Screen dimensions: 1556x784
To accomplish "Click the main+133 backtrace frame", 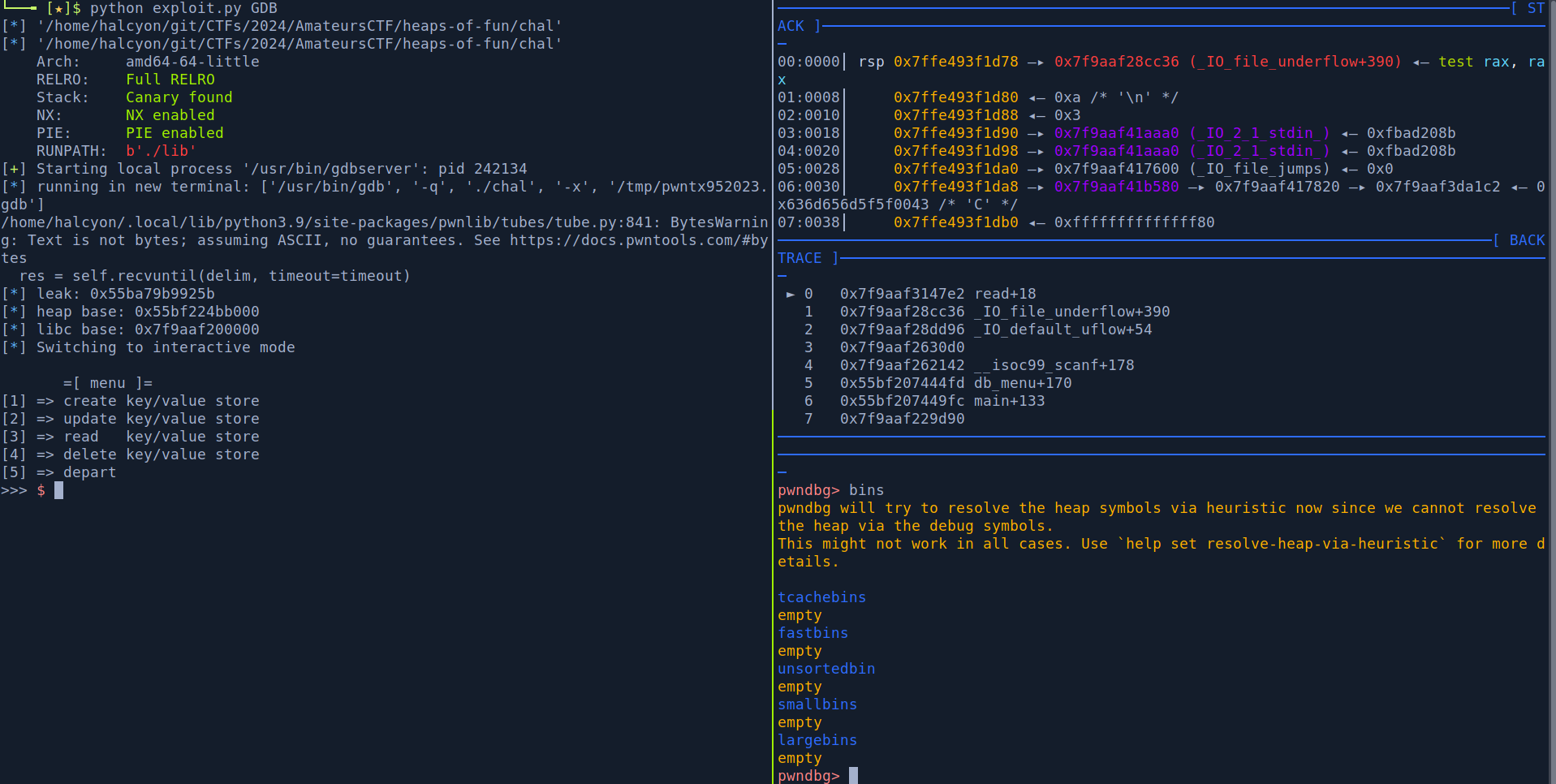I will [x=1009, y=401].
